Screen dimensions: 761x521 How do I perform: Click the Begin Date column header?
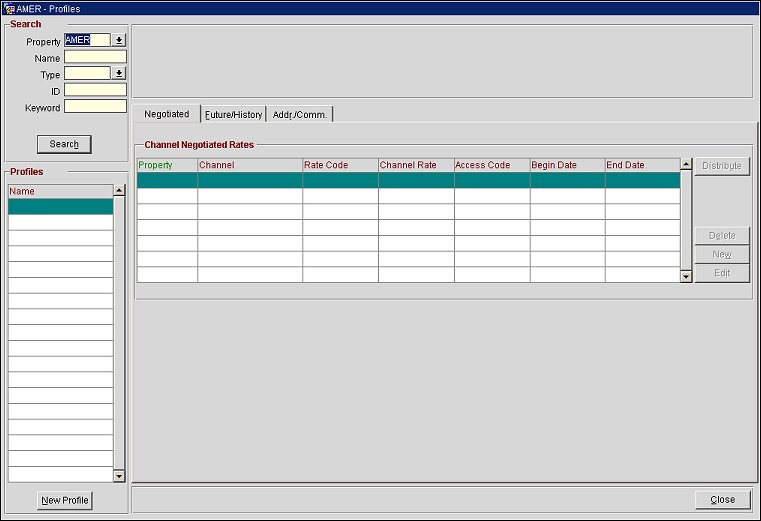pyautogui.click(x=567, y=165)
